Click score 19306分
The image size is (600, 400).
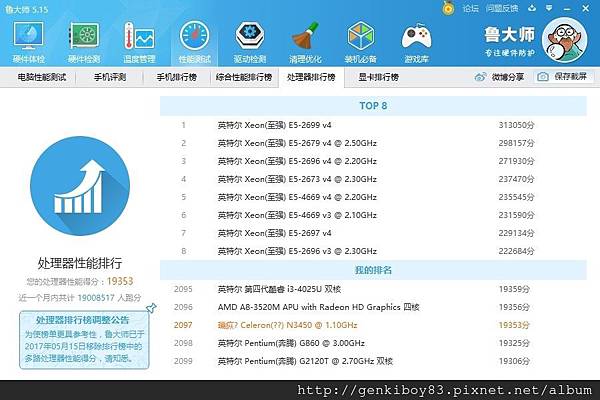click(514, 361)
